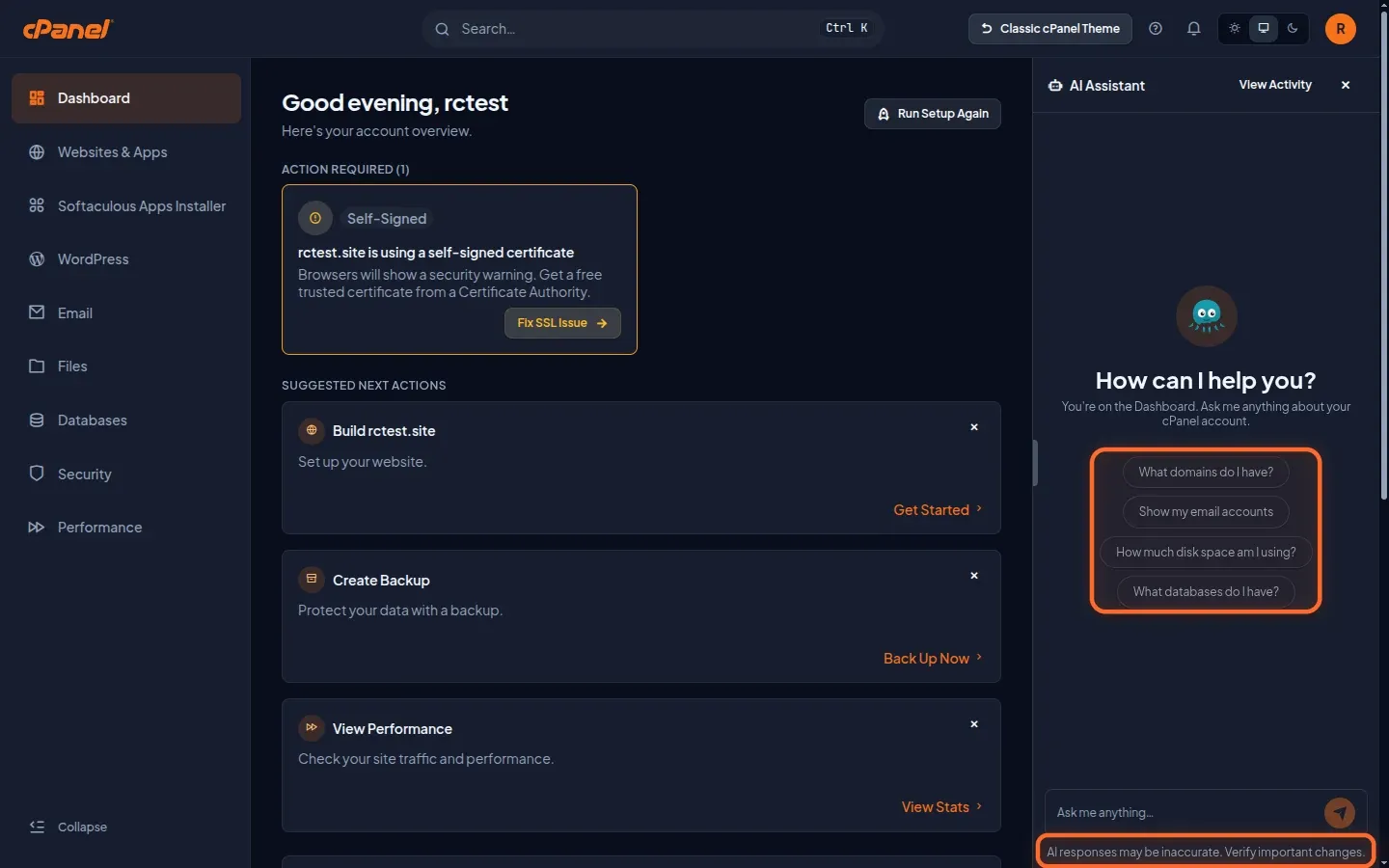The width and height of the screenshot is (1389, 868).
Task: Switch to Classic cPanel Theme
Action: point(1050,29)
